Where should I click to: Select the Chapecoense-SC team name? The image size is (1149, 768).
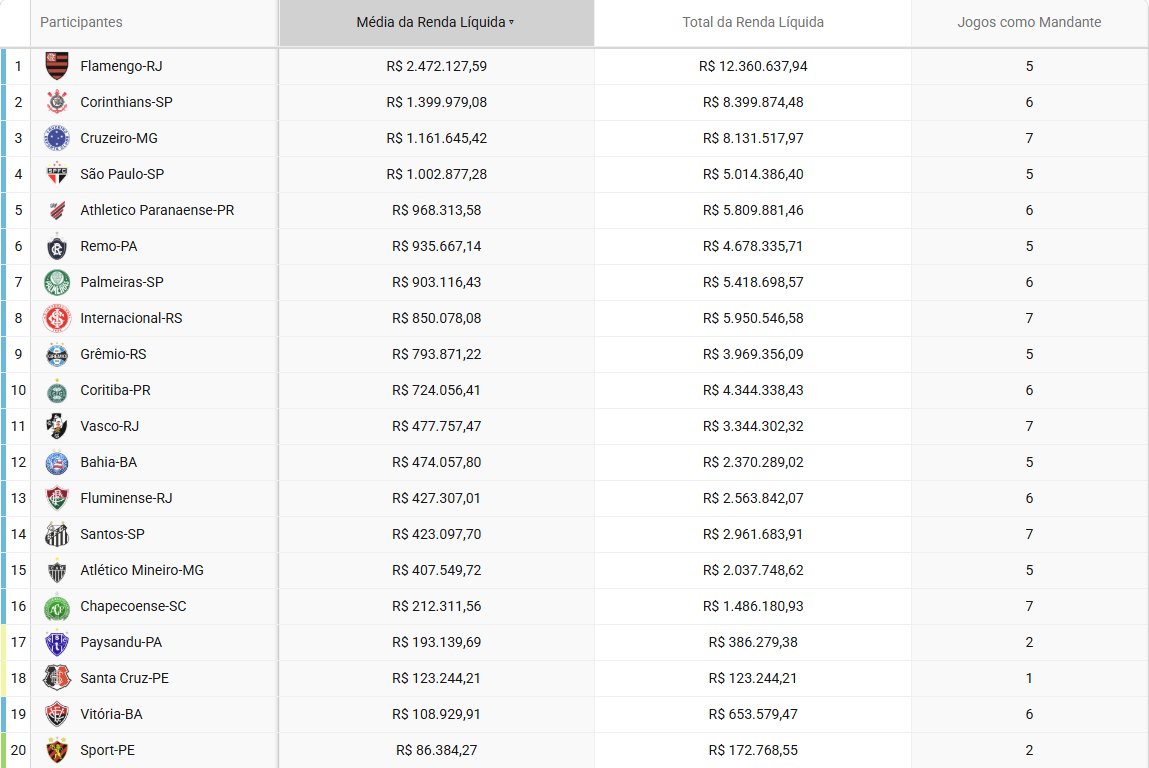pos(133,606)
